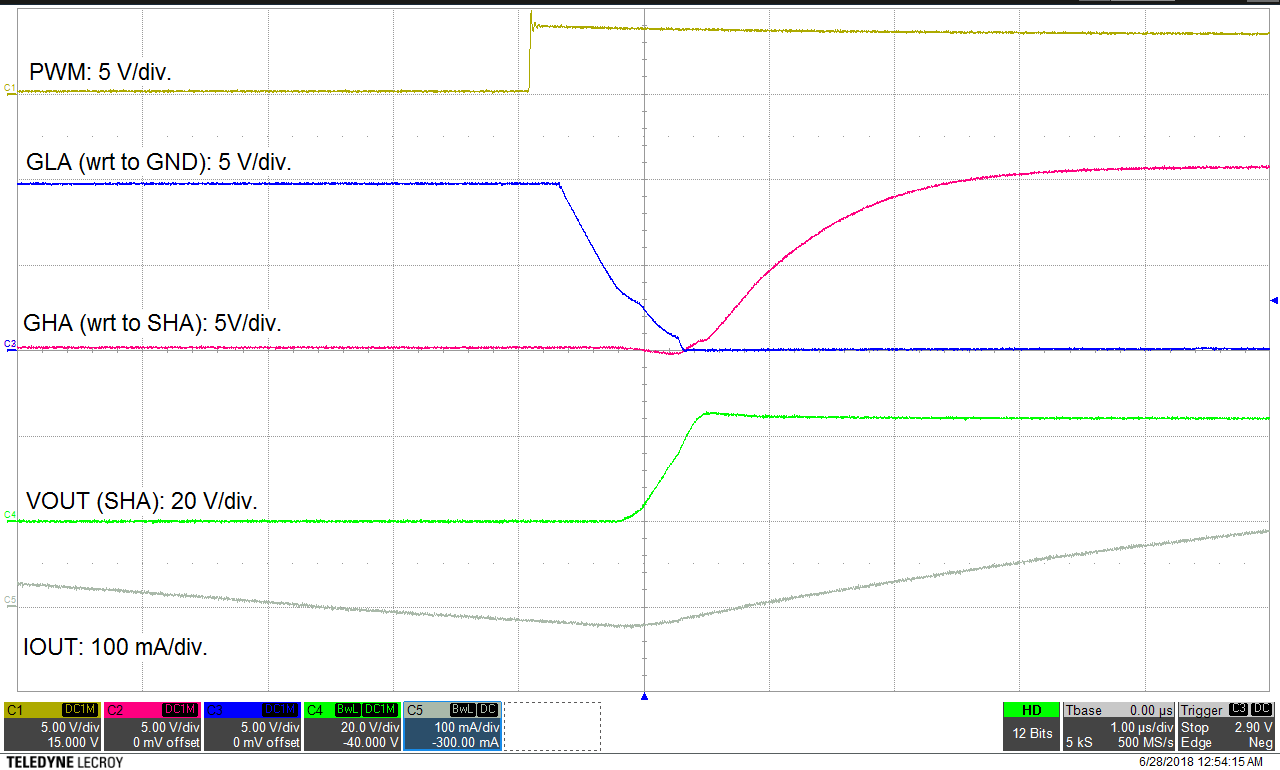Select the green HD 12 Bits mode indicator

point(1032,709)
